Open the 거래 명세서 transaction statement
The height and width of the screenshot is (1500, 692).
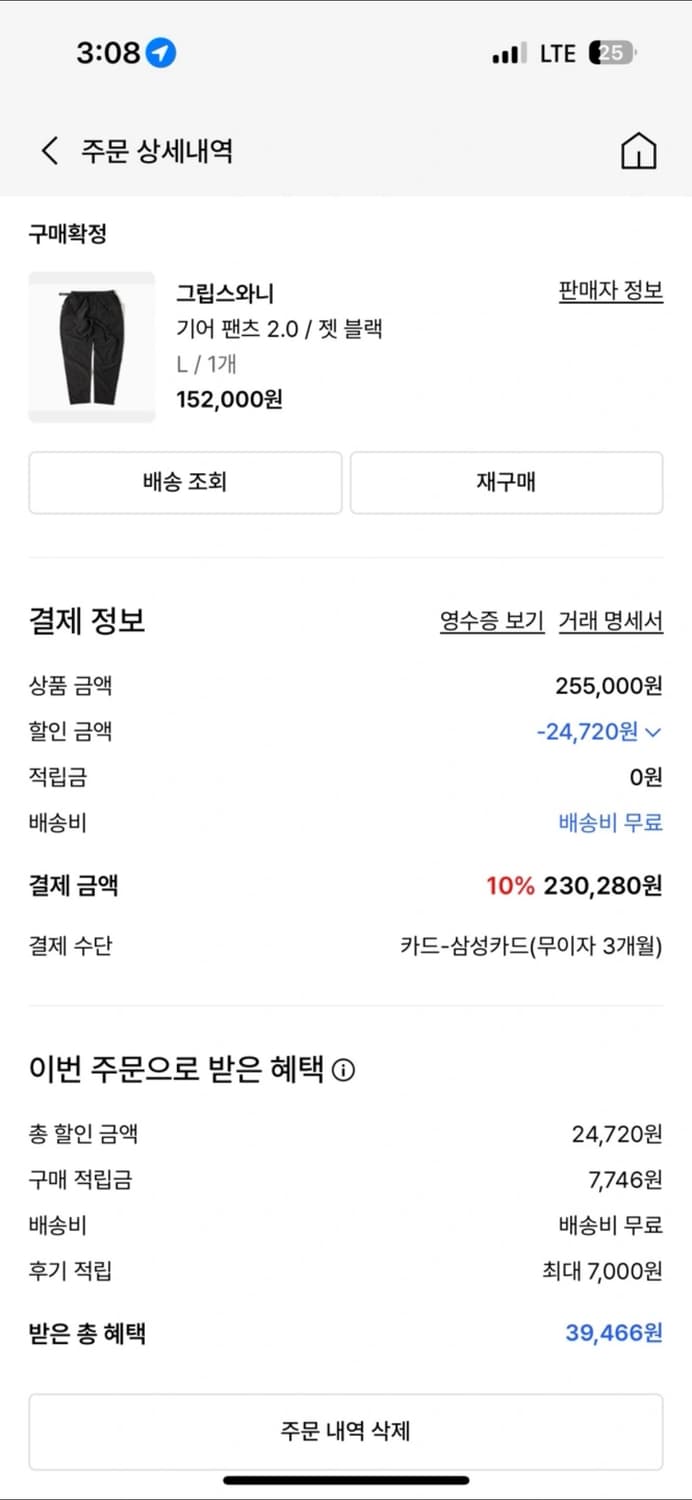(x=612, y=621)
